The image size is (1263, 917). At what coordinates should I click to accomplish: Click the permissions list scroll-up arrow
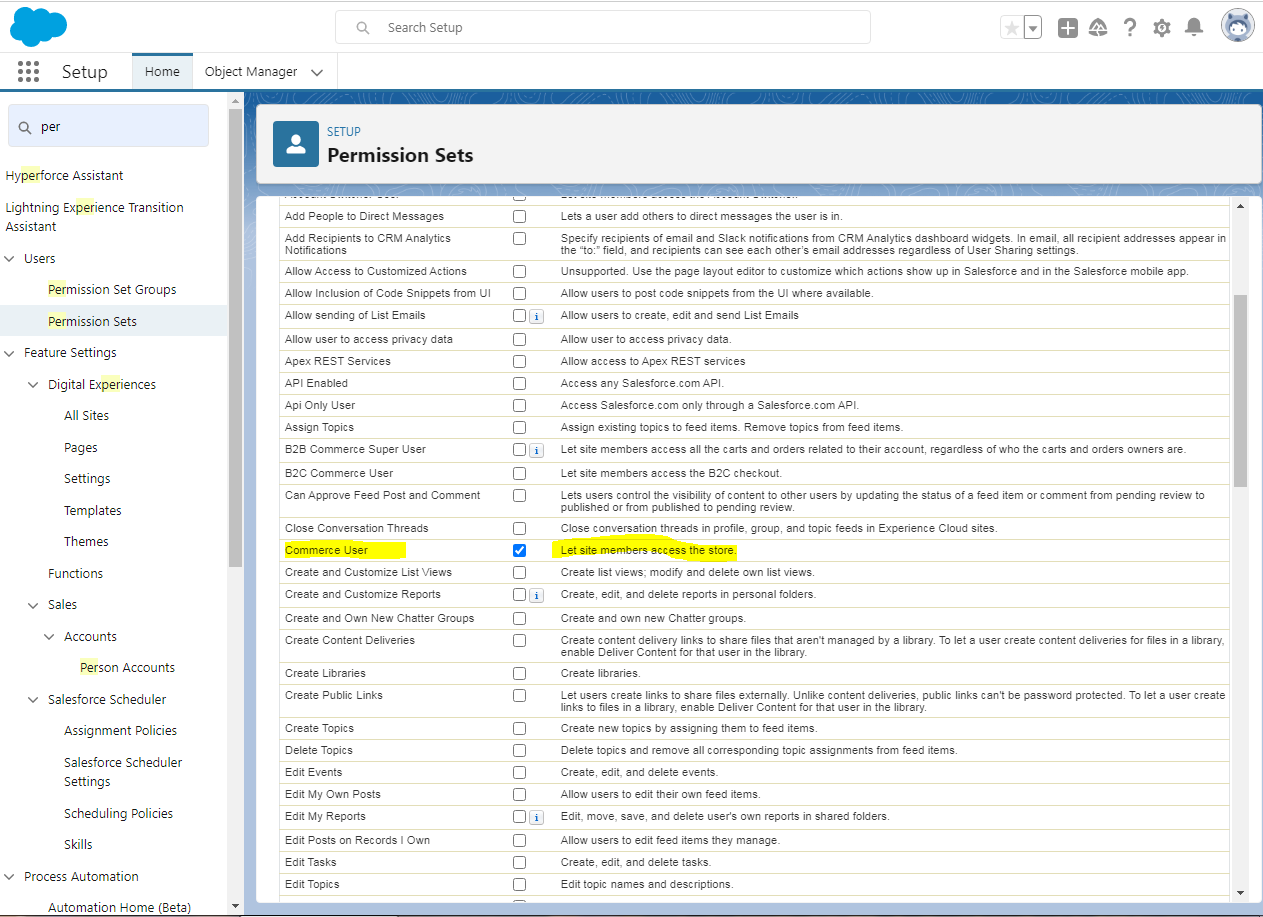[1240, 206]
